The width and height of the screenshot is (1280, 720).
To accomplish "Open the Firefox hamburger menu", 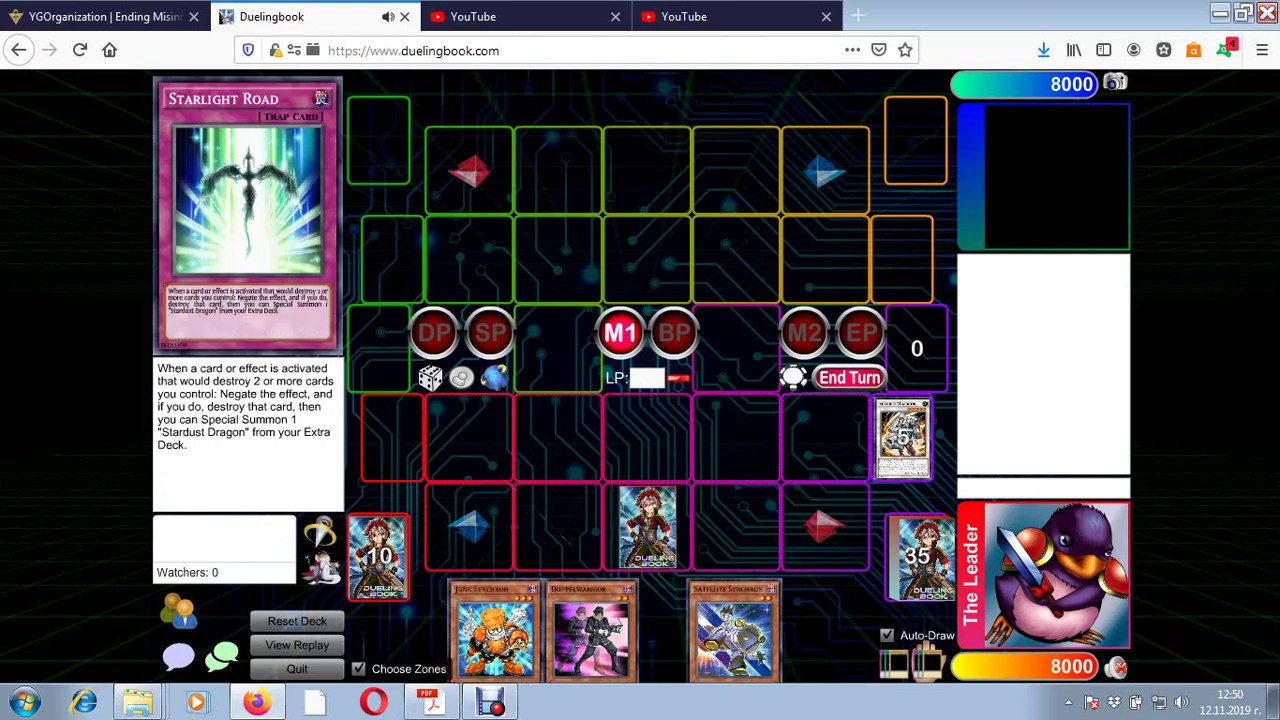I will pyautogui.click(x=1261, y=50).
